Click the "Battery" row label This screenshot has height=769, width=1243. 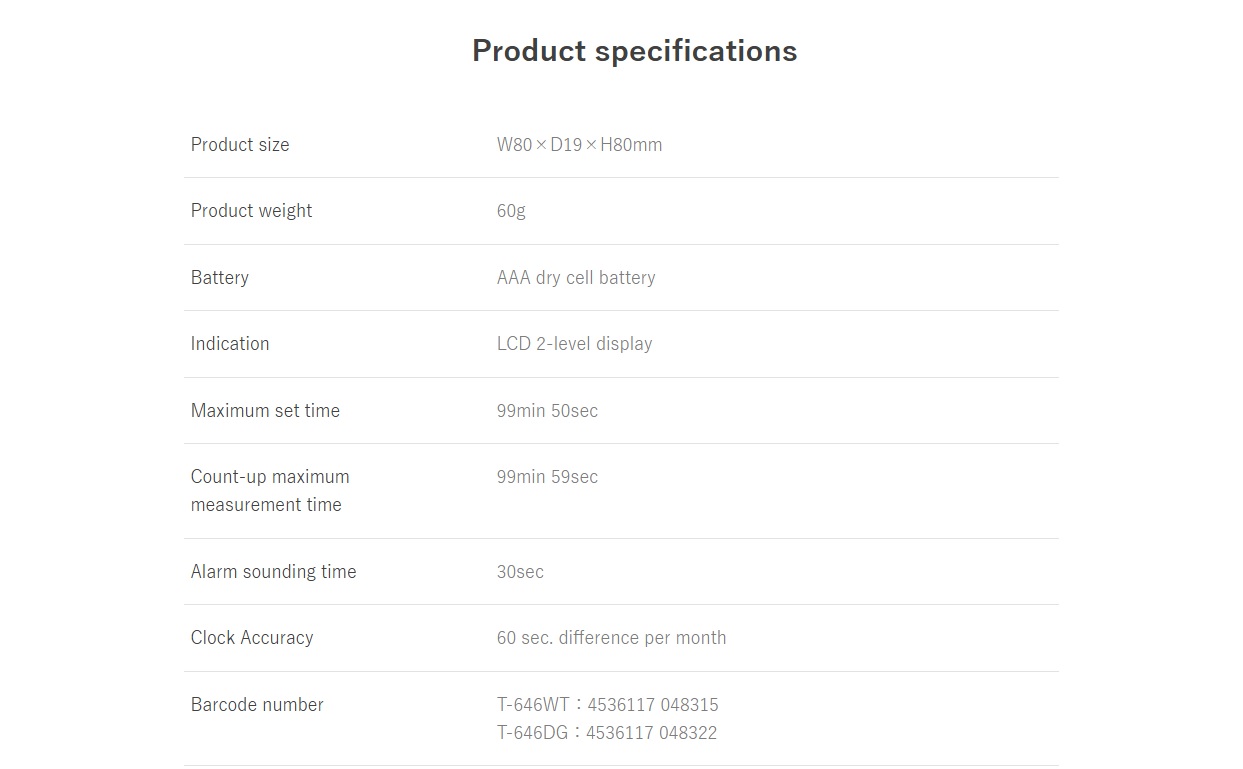tap(220, 278)
